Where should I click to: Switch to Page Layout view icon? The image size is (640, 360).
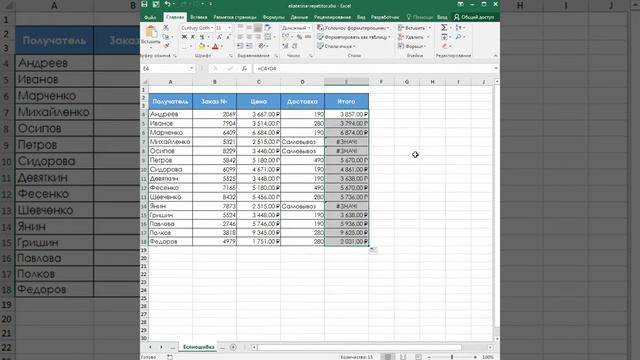tap(403, 357)
